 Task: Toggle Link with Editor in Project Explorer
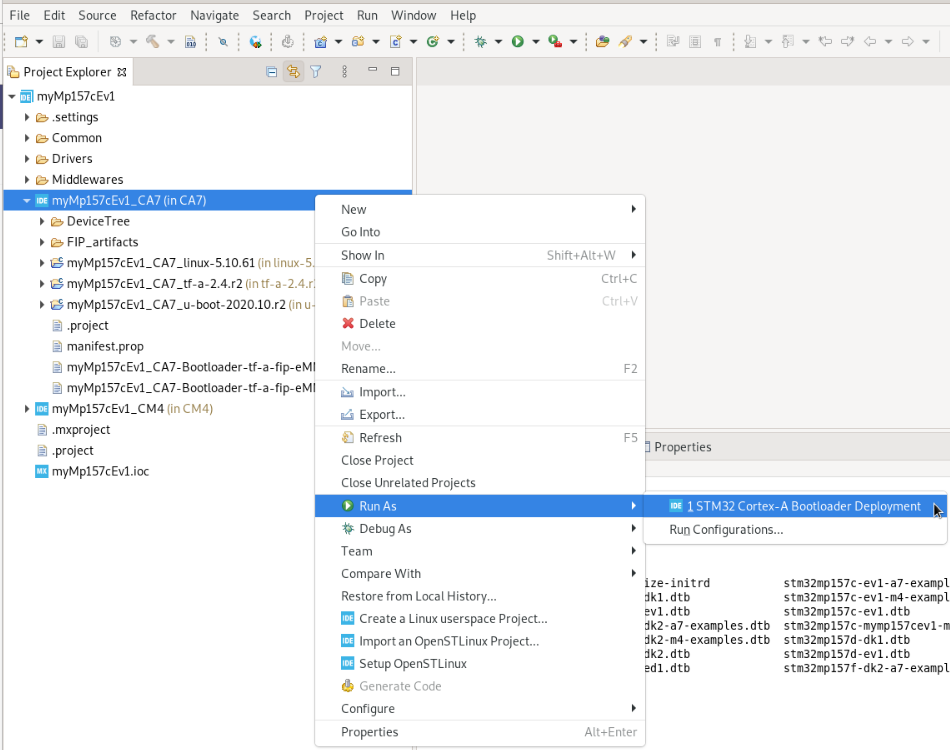coord(293,72)
